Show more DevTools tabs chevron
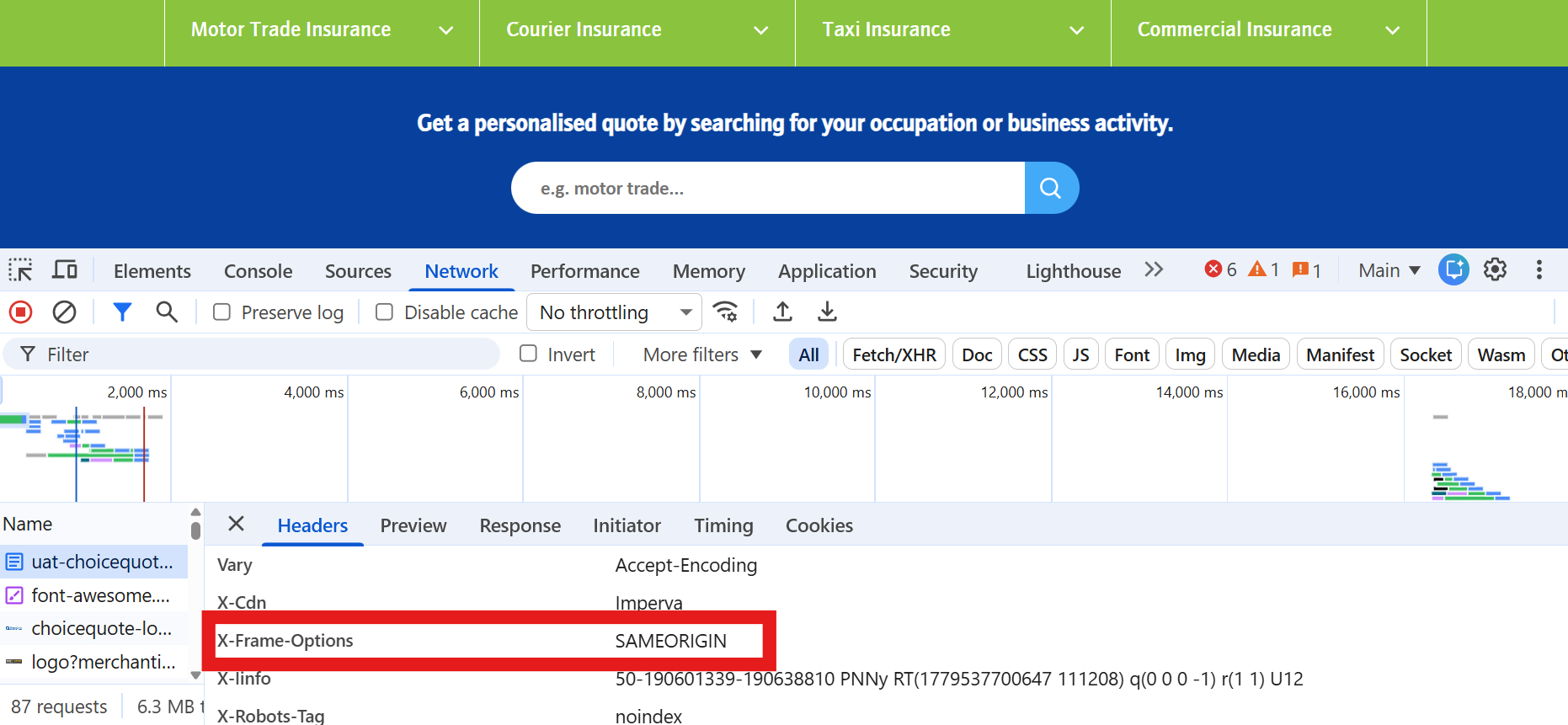Viewport: 1568px width, 725px height. pos(1154,269)
